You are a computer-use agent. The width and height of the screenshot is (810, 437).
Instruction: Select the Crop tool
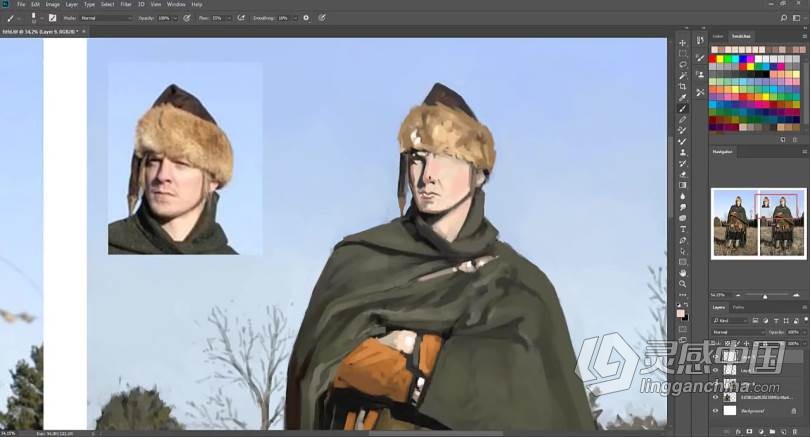coord(682,86)
